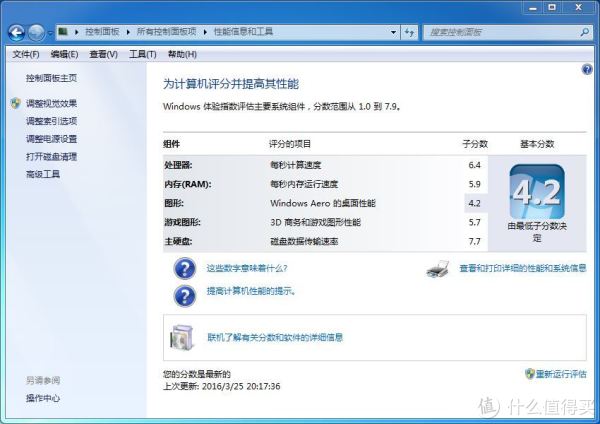The image size is (600, 424).
Task: Click the 6.4 processor subscore value
Action: [x=474, y=165]
